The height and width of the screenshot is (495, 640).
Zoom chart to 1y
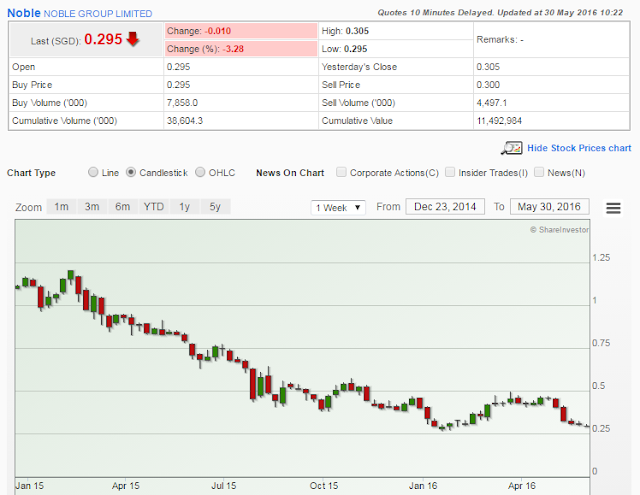tap(184, 207)
